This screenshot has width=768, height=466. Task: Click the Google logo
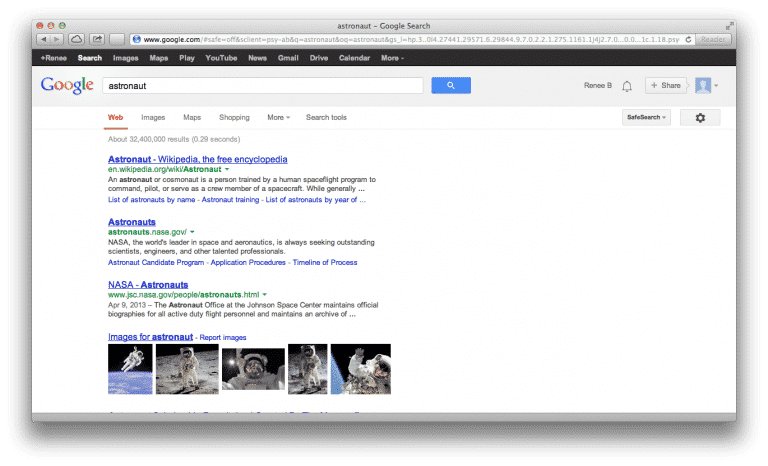coord(67,86)
